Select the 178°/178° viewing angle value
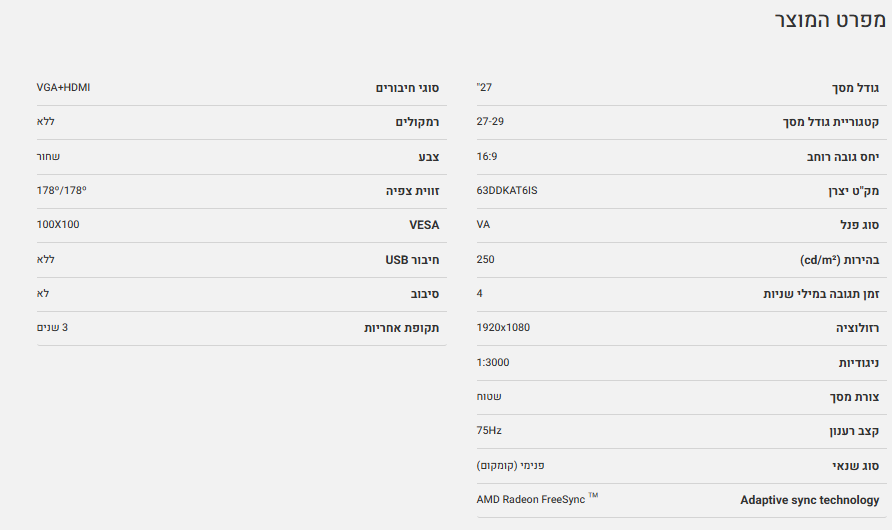 pos(62,190)
